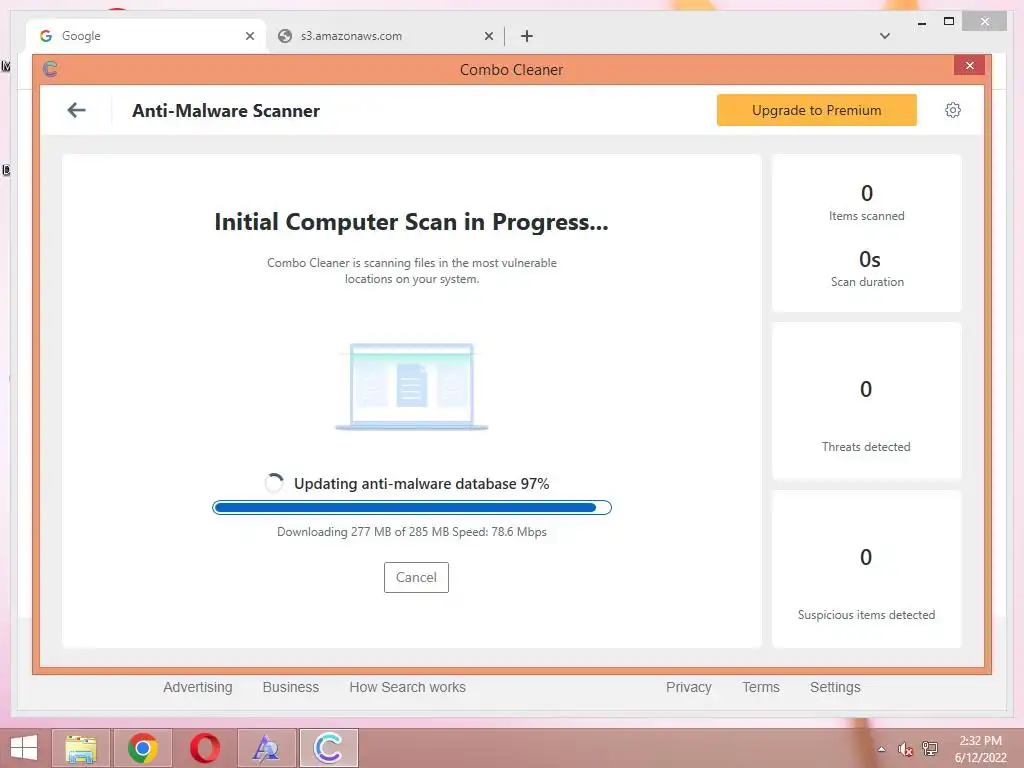The width and height of the screenshot is (1024, 768).
Task: Minimize the browser window
Action: click(x=921, y=22)
